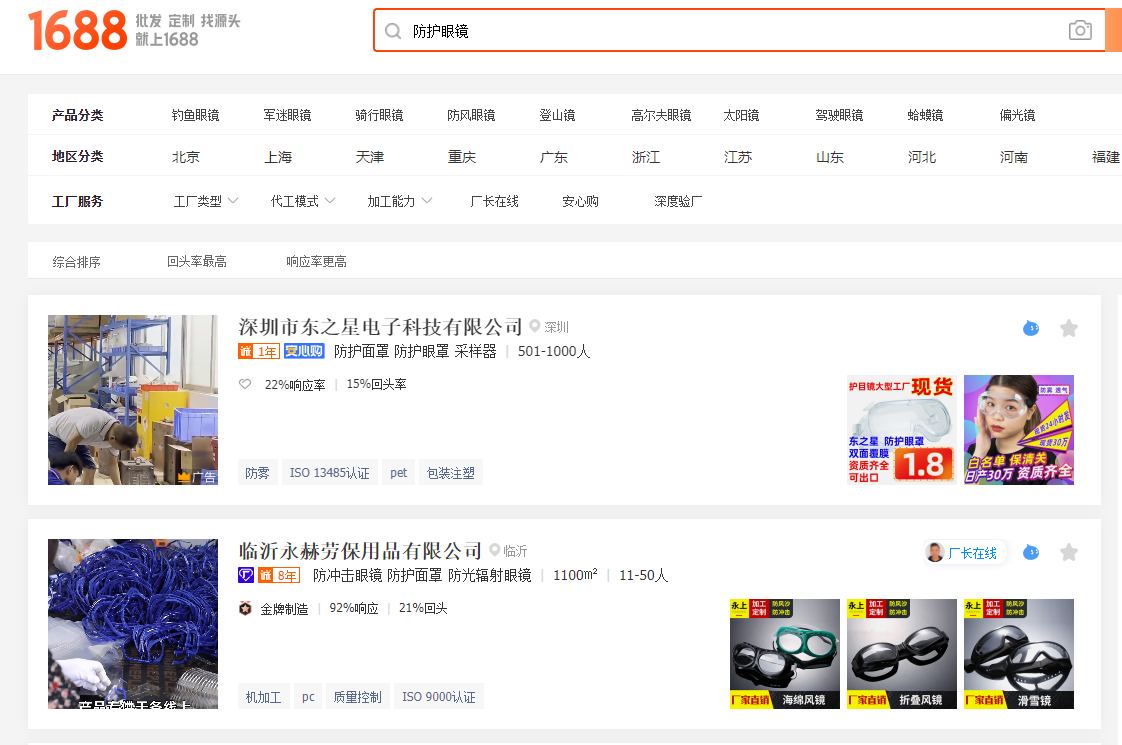
Task: Open 滑雪镜 product image
Action: (x=1019, y=654)
